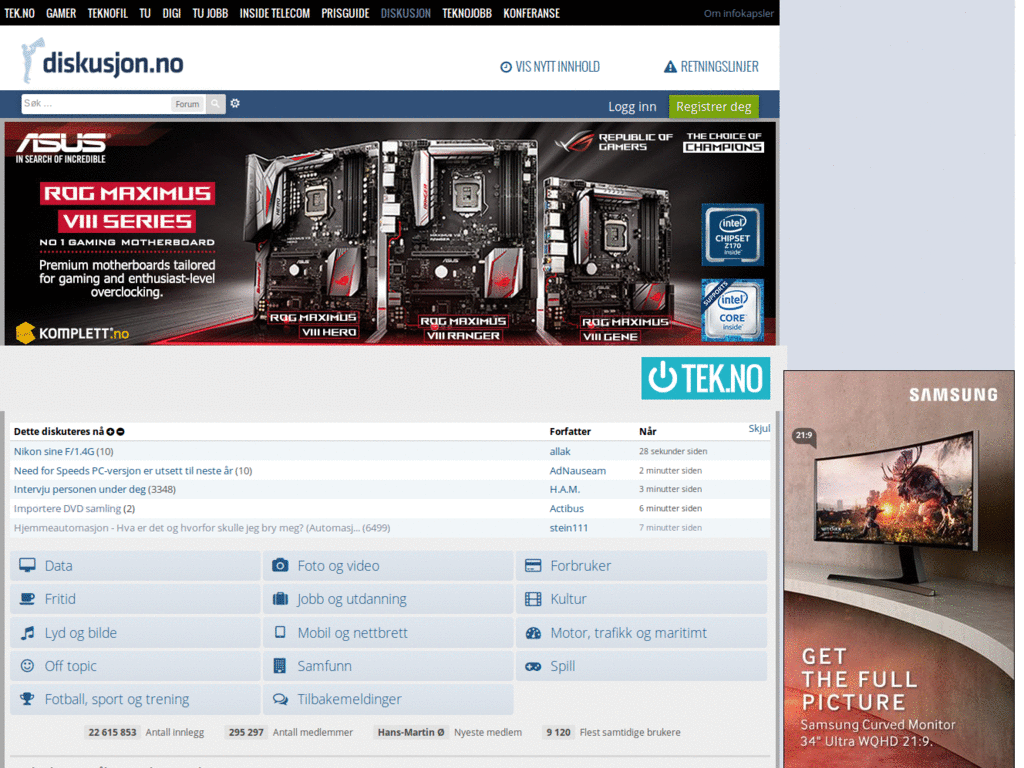
Task: Click the Lyd og bilde music note icon
Action: (x=27, y=633)
